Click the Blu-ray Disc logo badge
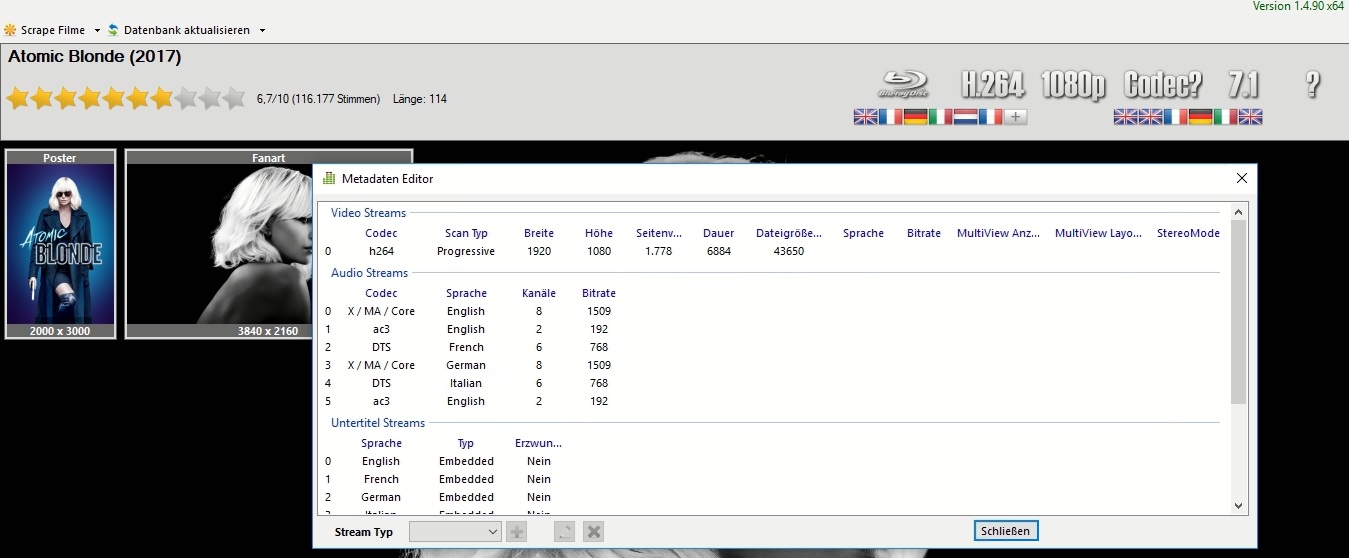Viewport: 1349px width, 558px height. (x=903, y=84)
